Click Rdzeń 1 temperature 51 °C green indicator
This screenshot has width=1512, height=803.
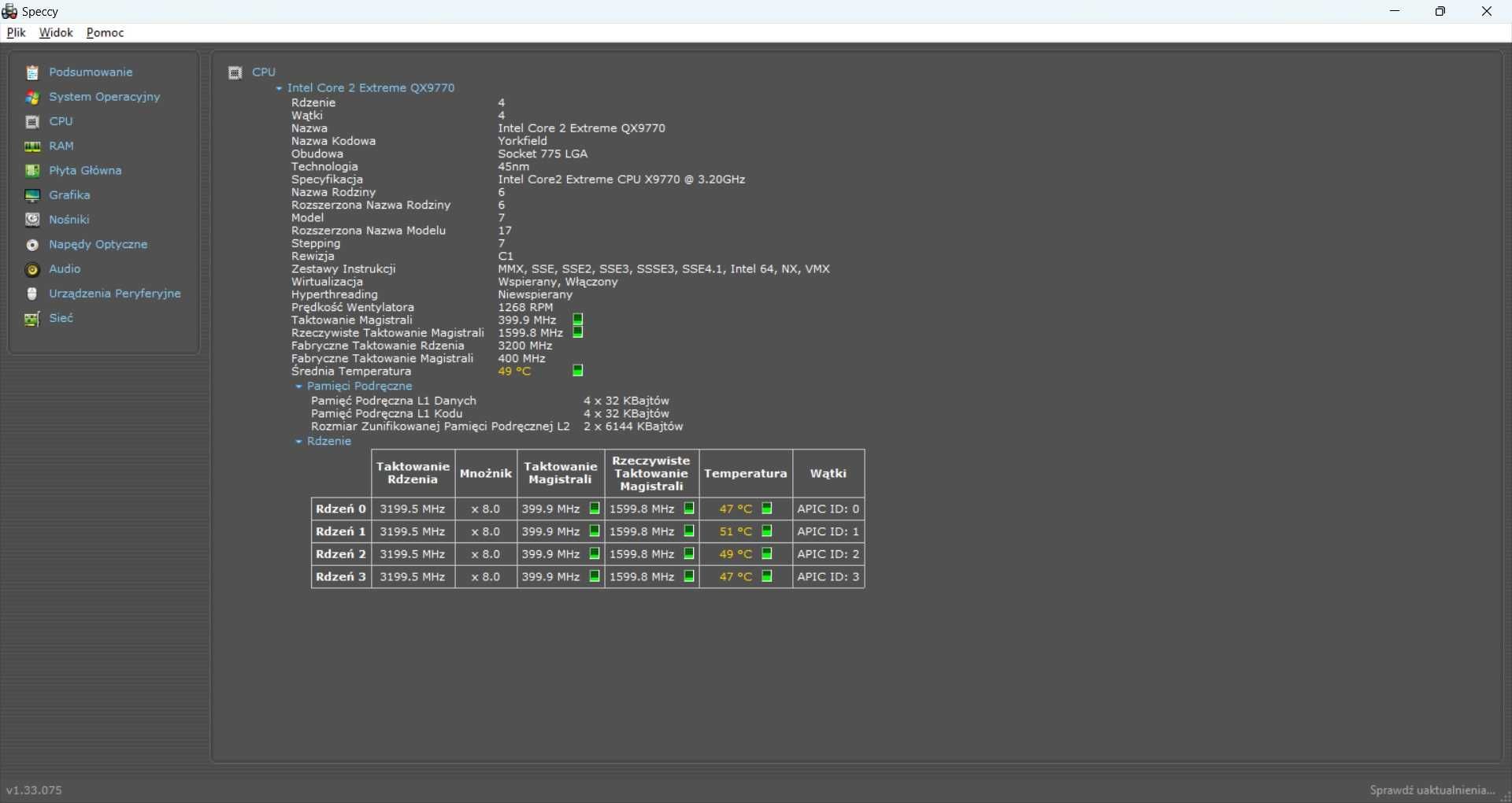[x=767, y=531]
